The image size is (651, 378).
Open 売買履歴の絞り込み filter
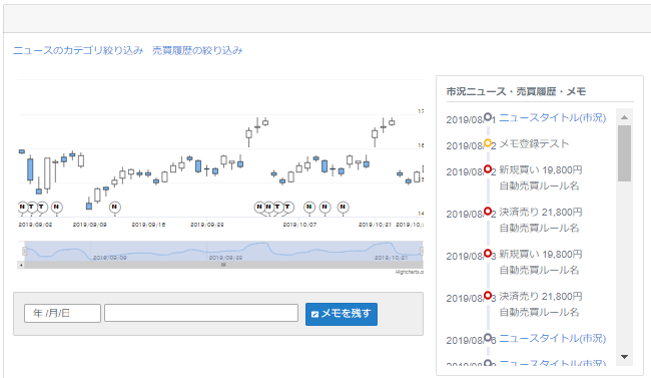[x=197, y=51]
